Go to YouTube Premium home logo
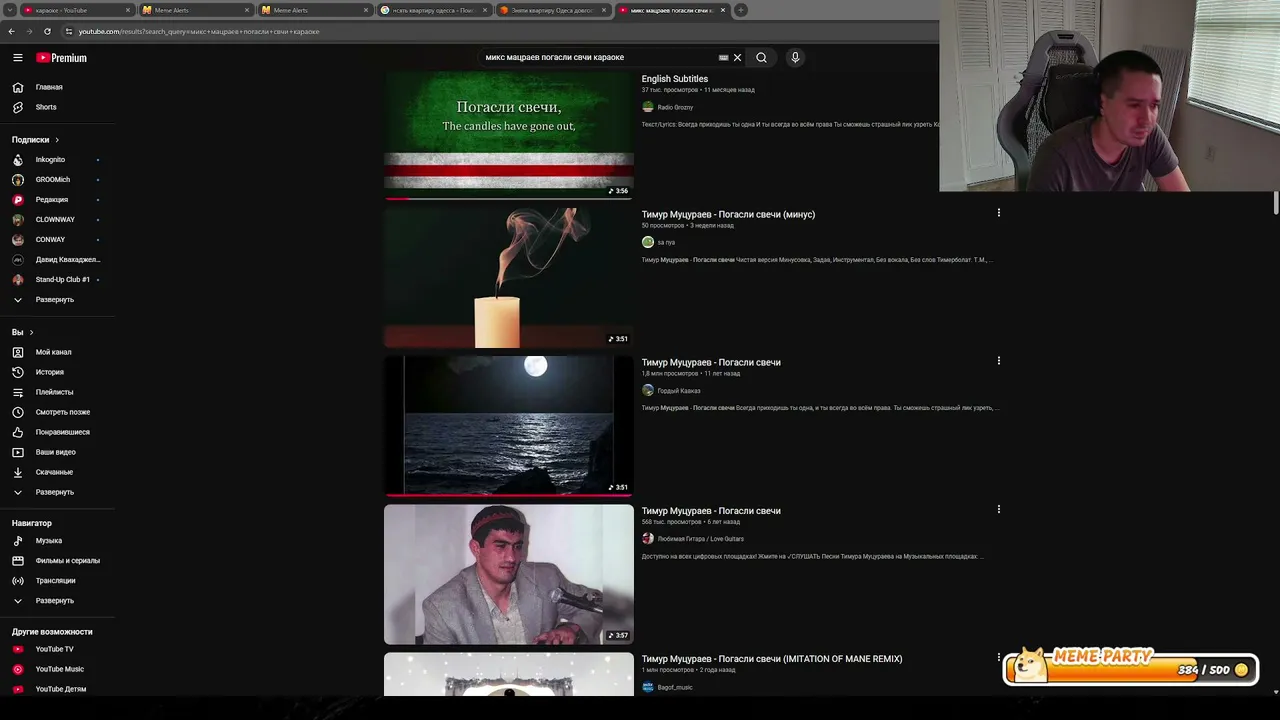The height and width of the screenshot is (720, 1280). pyautogui.click(x=62, y=58)
